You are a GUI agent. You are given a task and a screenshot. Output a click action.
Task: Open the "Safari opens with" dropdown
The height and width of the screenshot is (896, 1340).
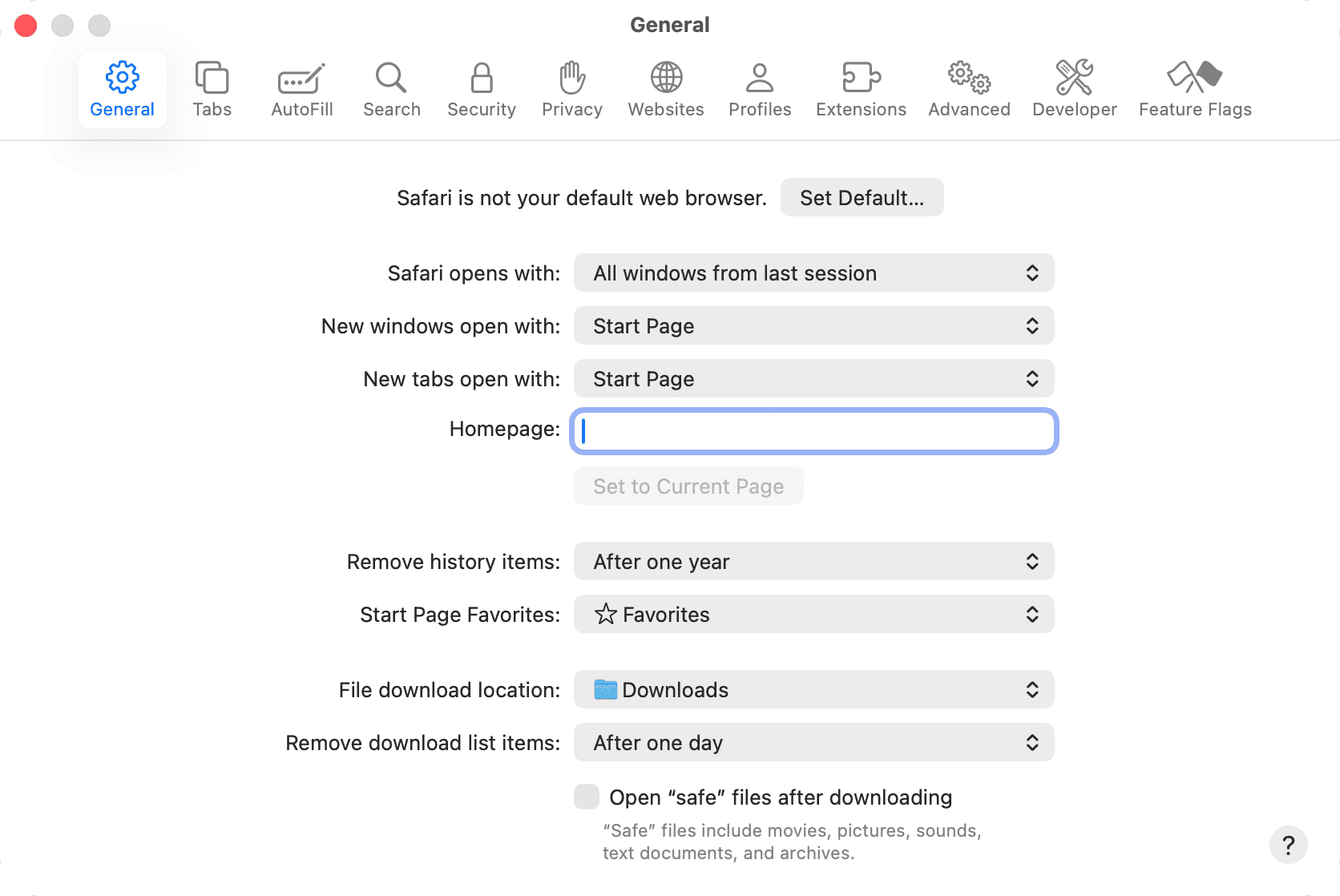(x=813, y=273)
